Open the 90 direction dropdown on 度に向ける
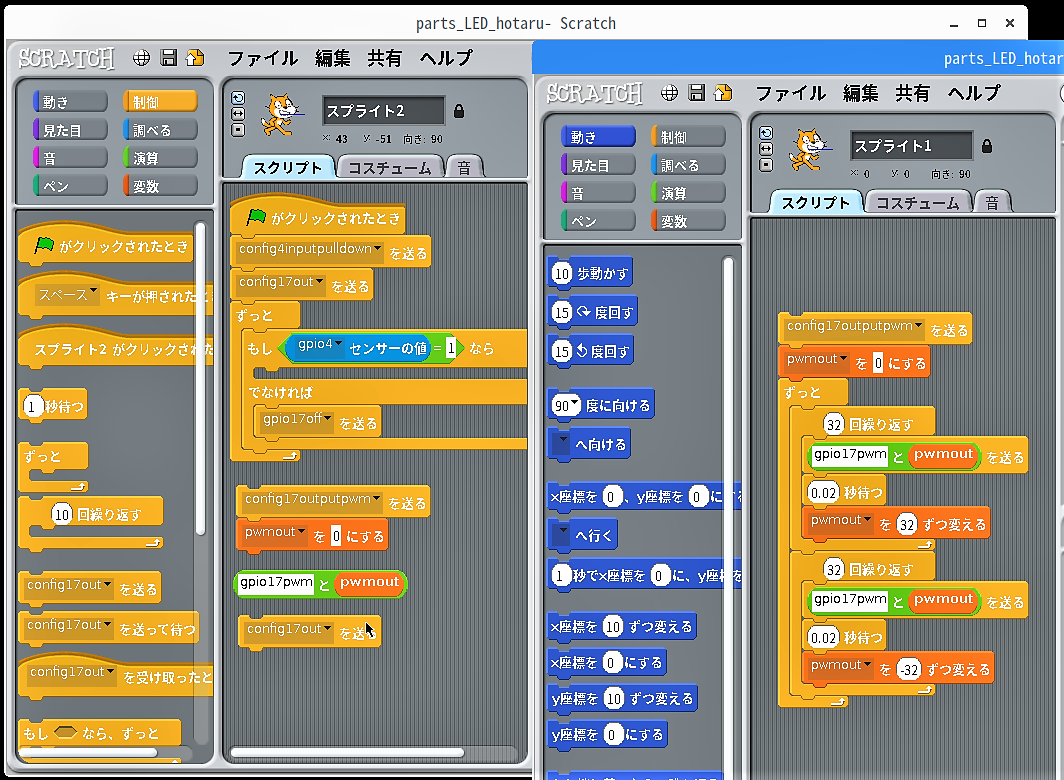Viewport: 1064px width, 780px height. [575, 404]
